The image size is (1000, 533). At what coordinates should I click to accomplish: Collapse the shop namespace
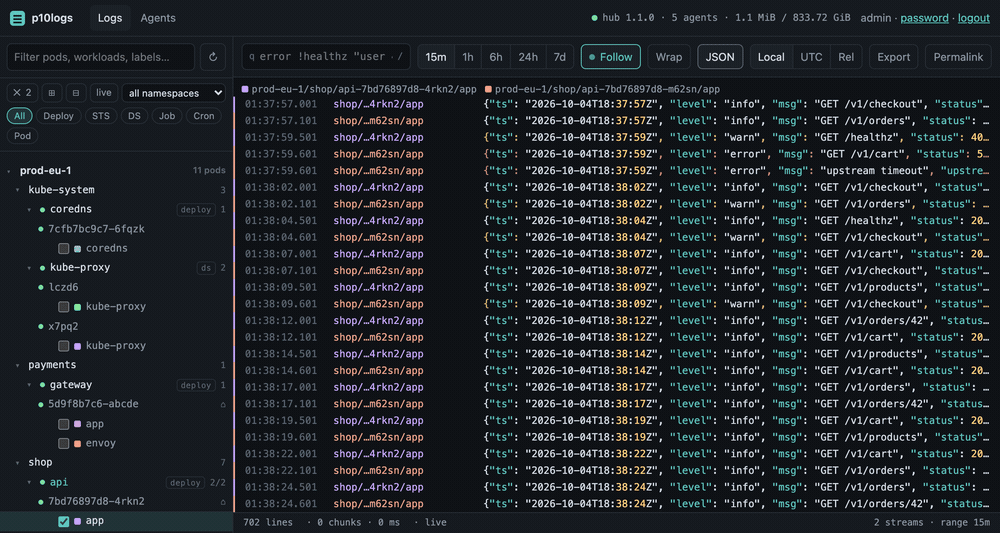pos(18,463)
